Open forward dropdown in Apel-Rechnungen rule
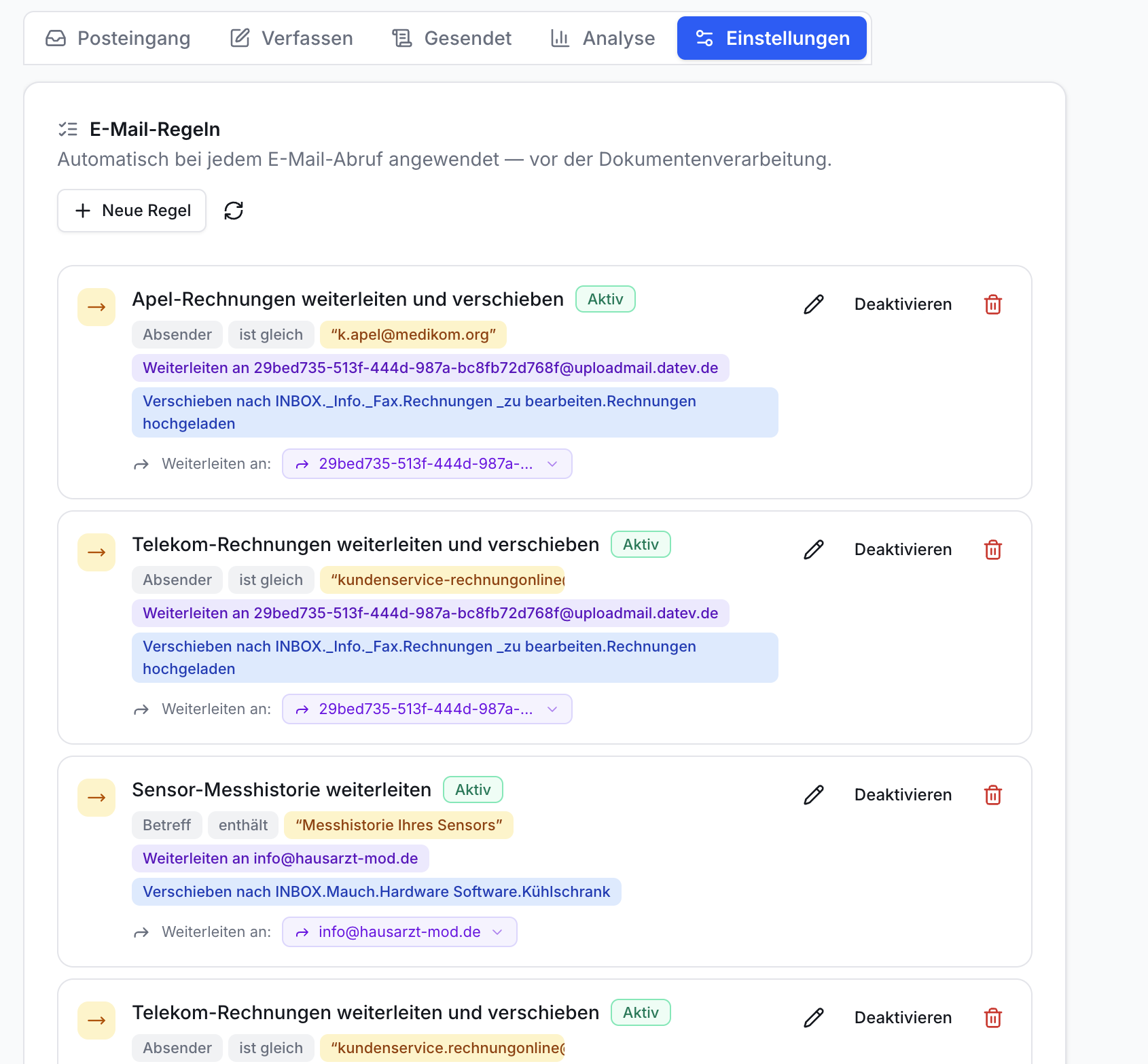Screen dimensions: 1148x1064 pyautogui.click(x=427, y=464)
